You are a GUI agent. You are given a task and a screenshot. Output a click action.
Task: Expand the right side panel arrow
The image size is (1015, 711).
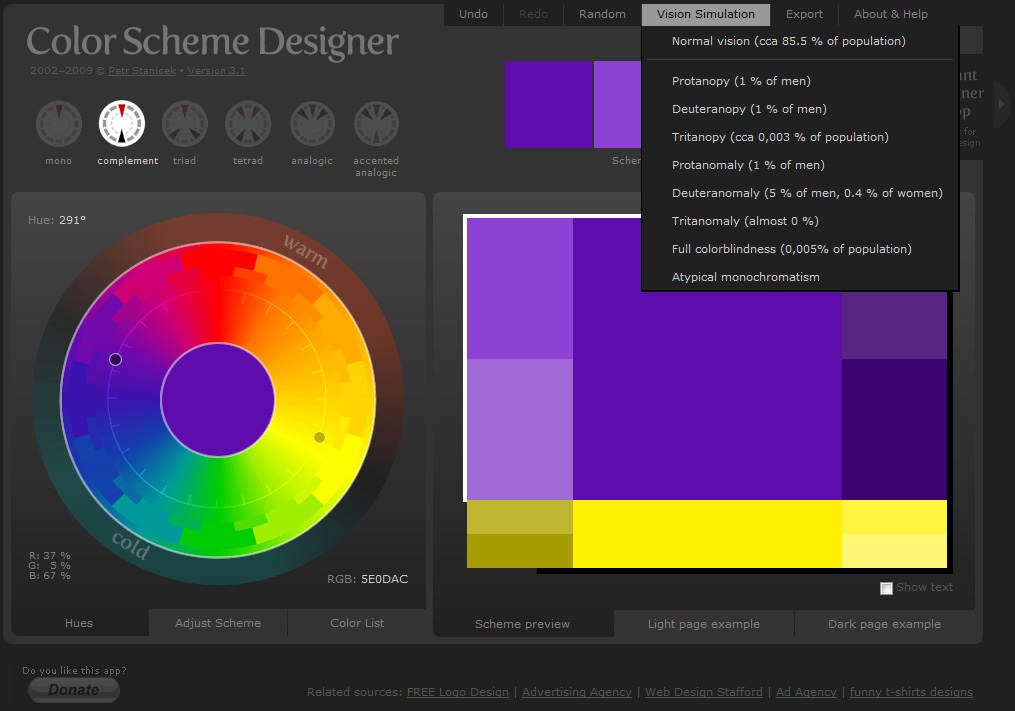1001,104
